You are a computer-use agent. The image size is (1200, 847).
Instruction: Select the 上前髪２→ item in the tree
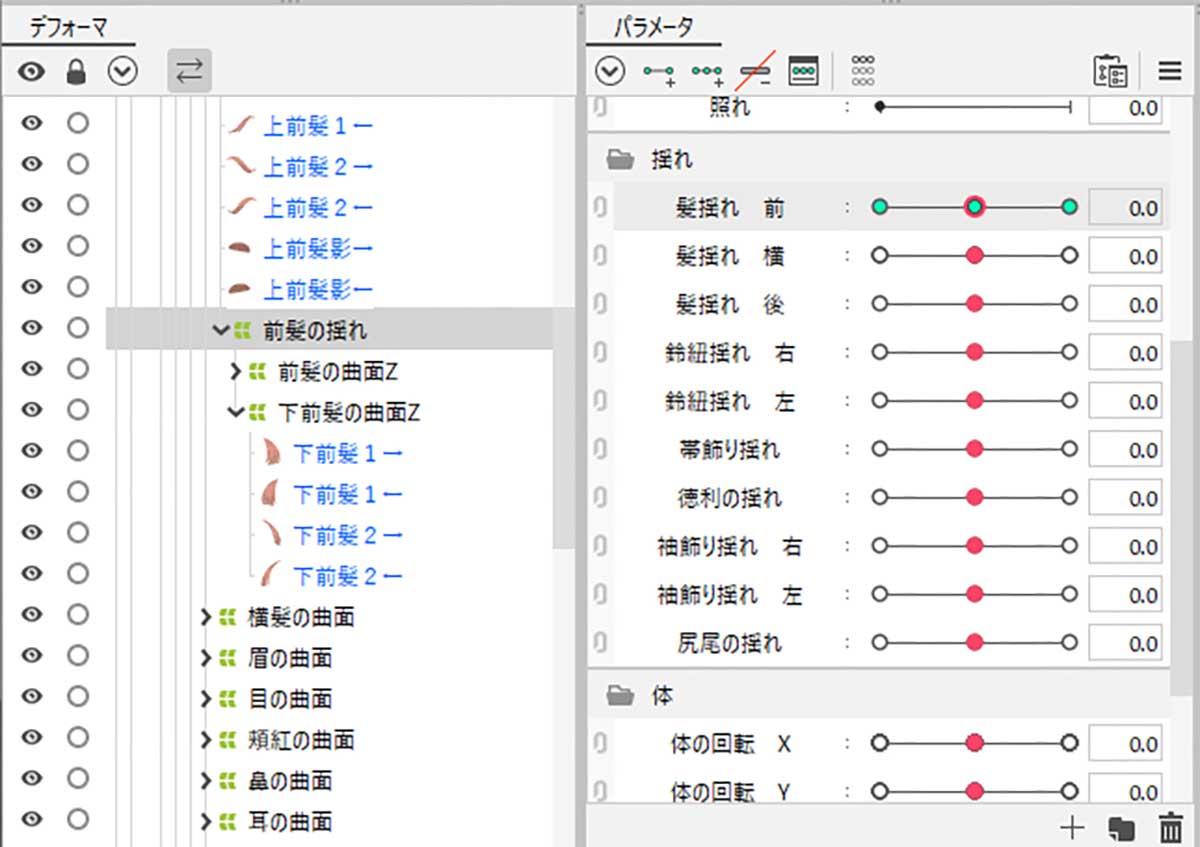[319, 166]
